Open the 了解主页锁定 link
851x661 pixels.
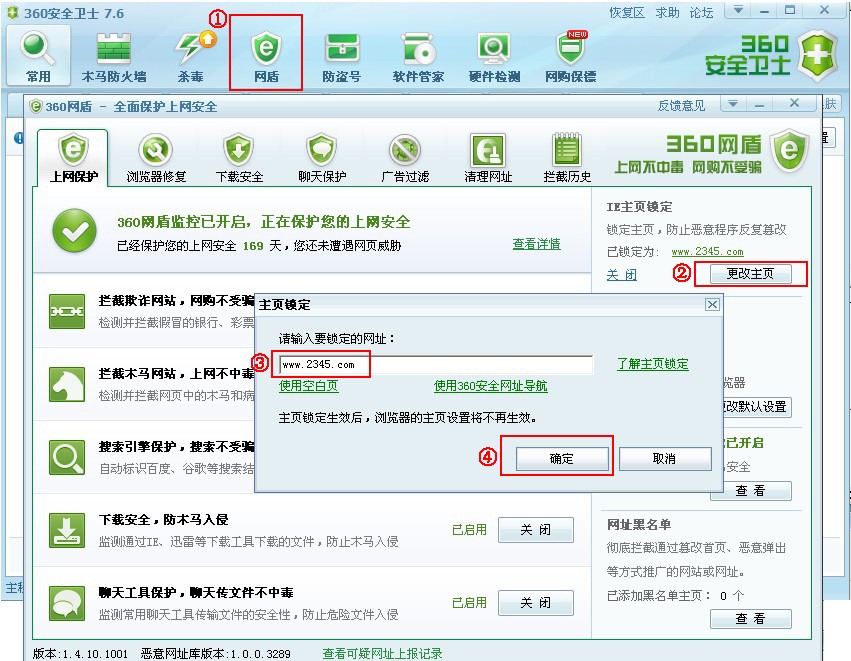653,364
